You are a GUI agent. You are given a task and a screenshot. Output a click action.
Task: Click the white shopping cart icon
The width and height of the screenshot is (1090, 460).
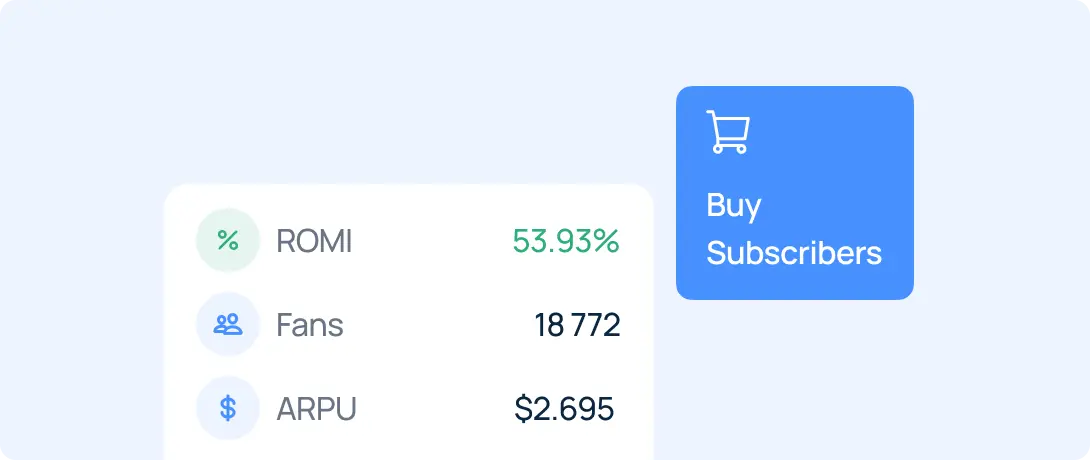tap(728, 131)
